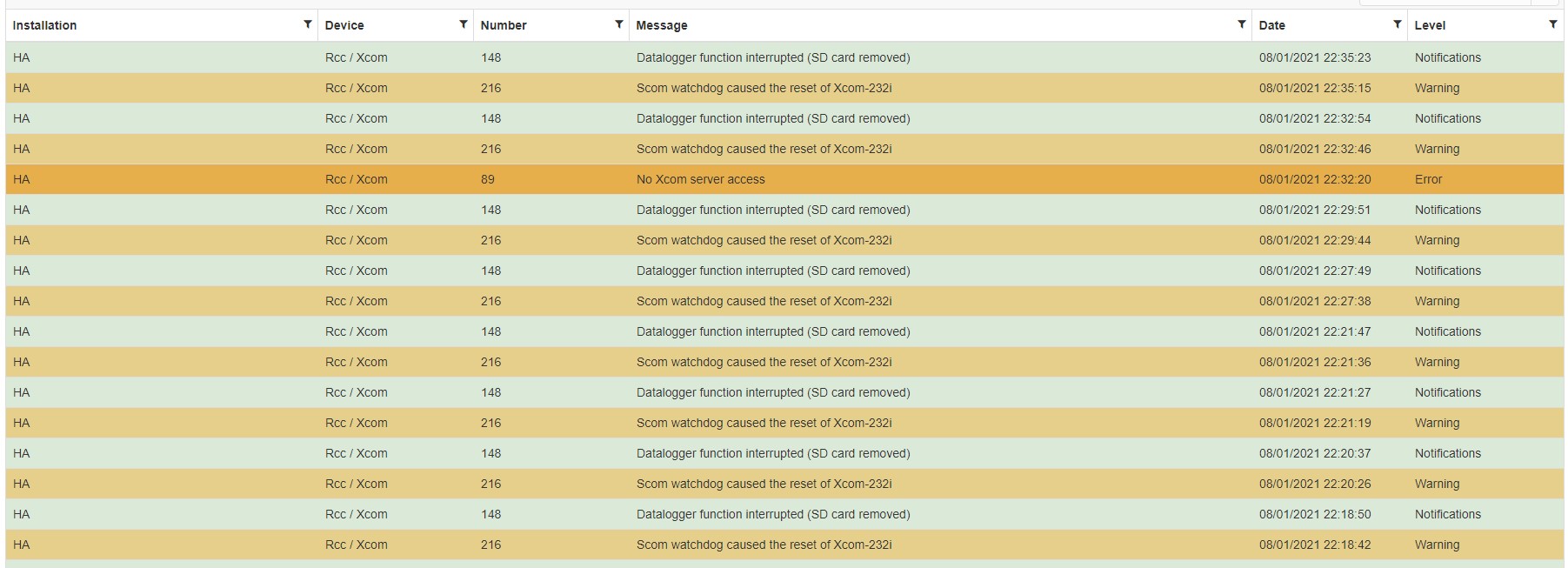Click number 148 in the 22:27:49 row
1568x568 pixels.
click(490, 271)
